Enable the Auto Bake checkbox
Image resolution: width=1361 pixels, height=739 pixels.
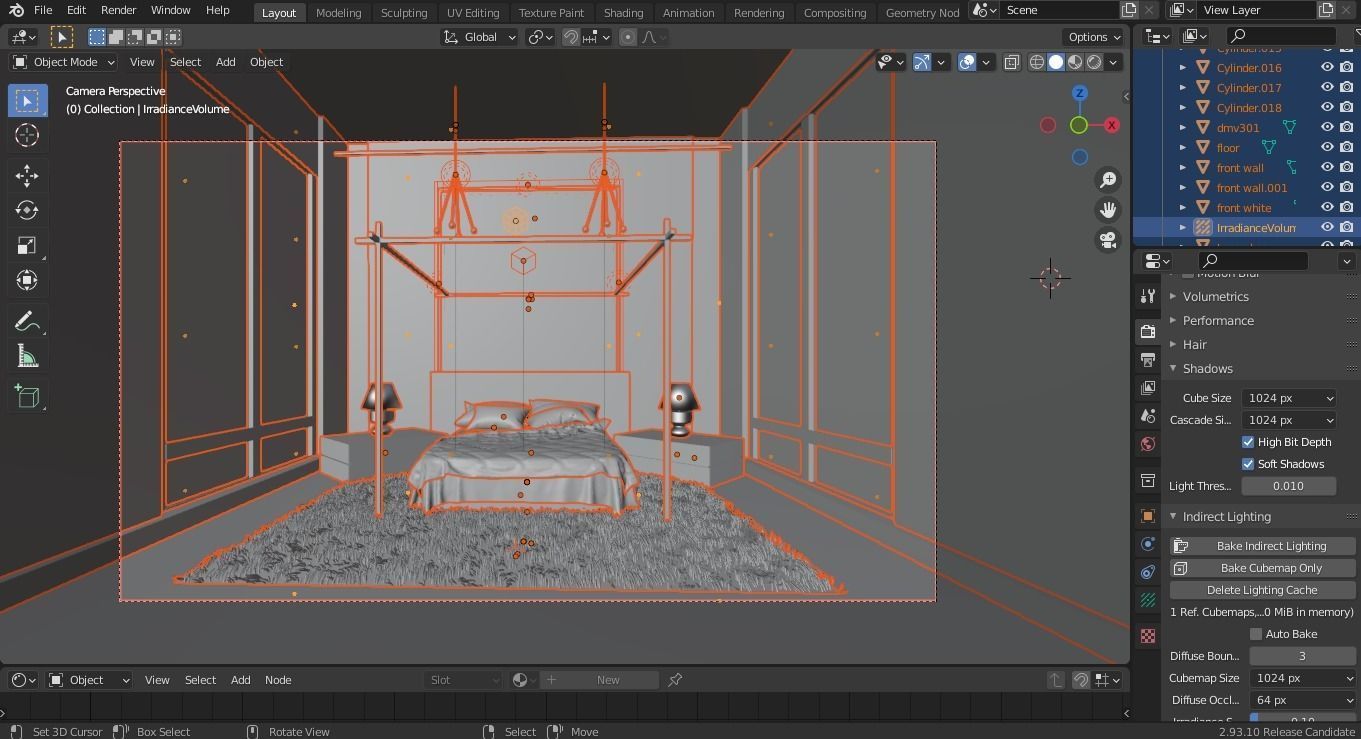coord(1256,633)
